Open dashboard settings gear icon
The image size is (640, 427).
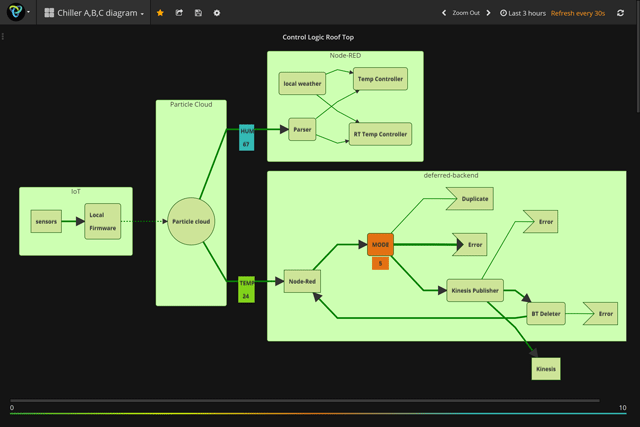click(217, 13)
